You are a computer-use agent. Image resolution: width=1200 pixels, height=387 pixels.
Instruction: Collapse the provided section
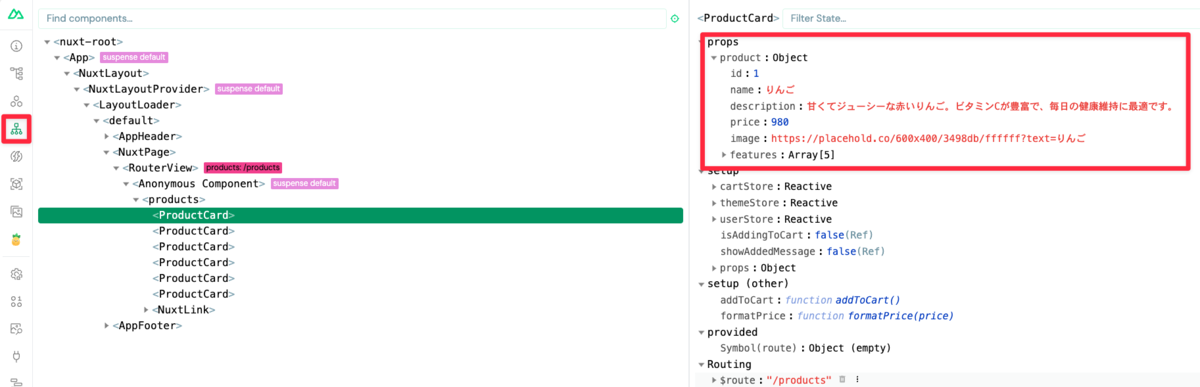701,332
